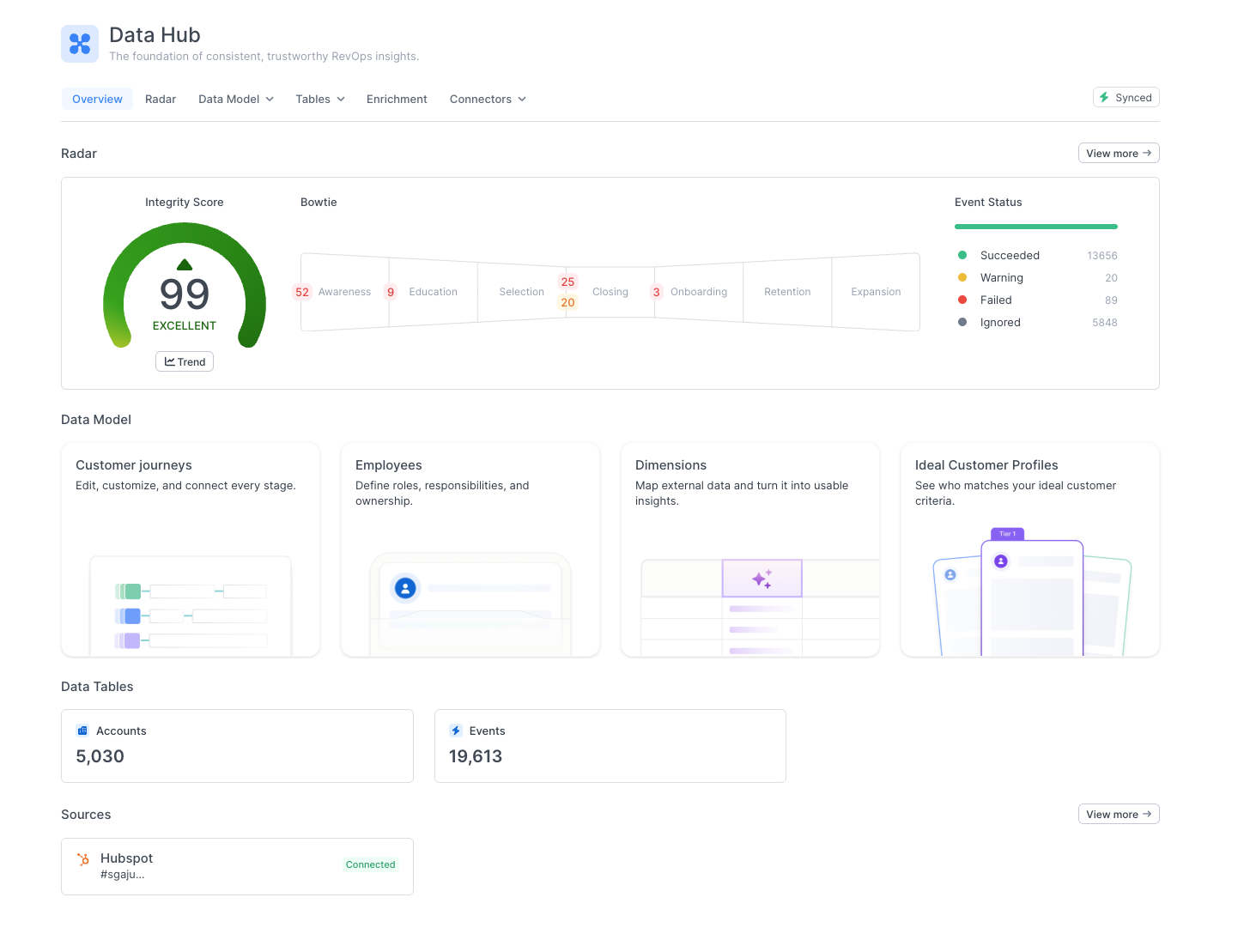Click the Warning count 20 in Event Status
This screenshot has width=1244, height=952.
[x=1111, y=278]
